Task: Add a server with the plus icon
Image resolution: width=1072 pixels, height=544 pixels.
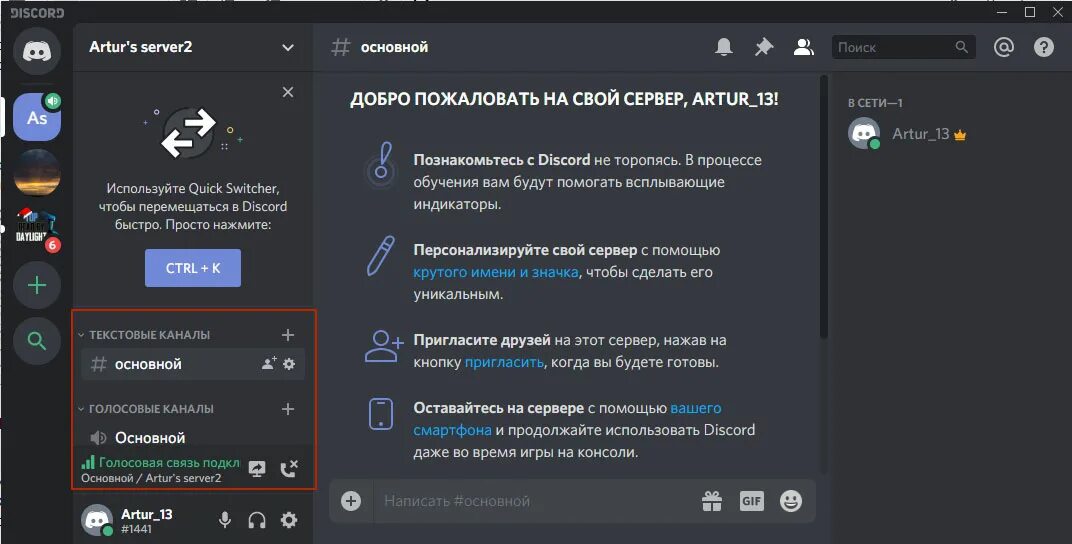Action: [37, 285]
